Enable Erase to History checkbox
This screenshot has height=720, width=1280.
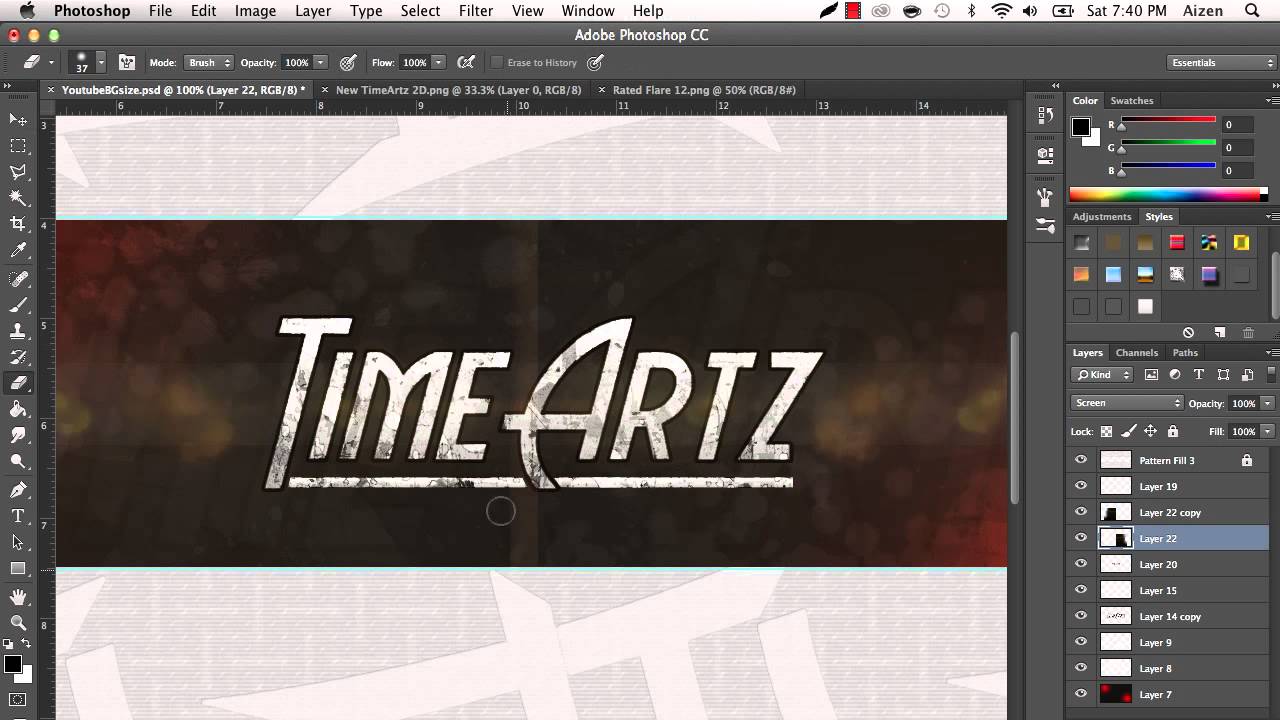tap(496, 62)
